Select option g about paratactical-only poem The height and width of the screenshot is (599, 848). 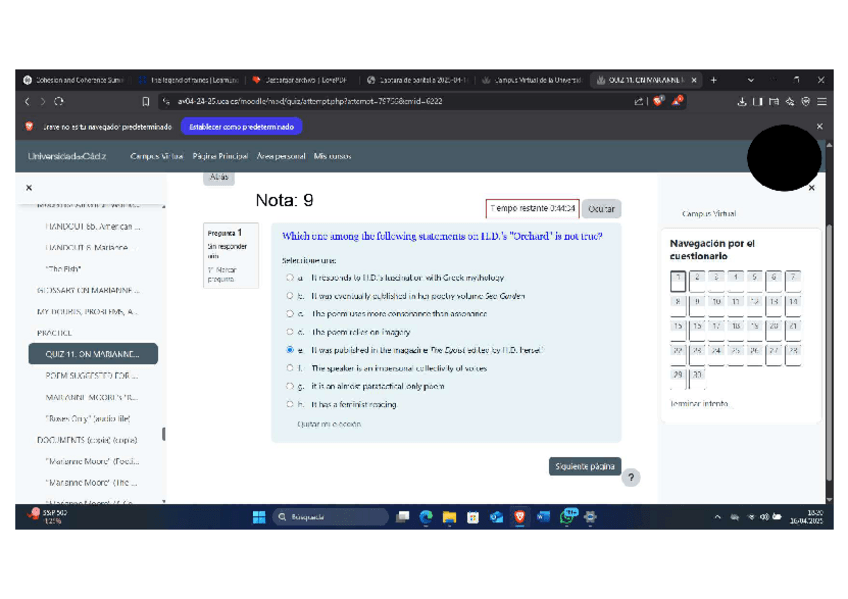(290, 386)
